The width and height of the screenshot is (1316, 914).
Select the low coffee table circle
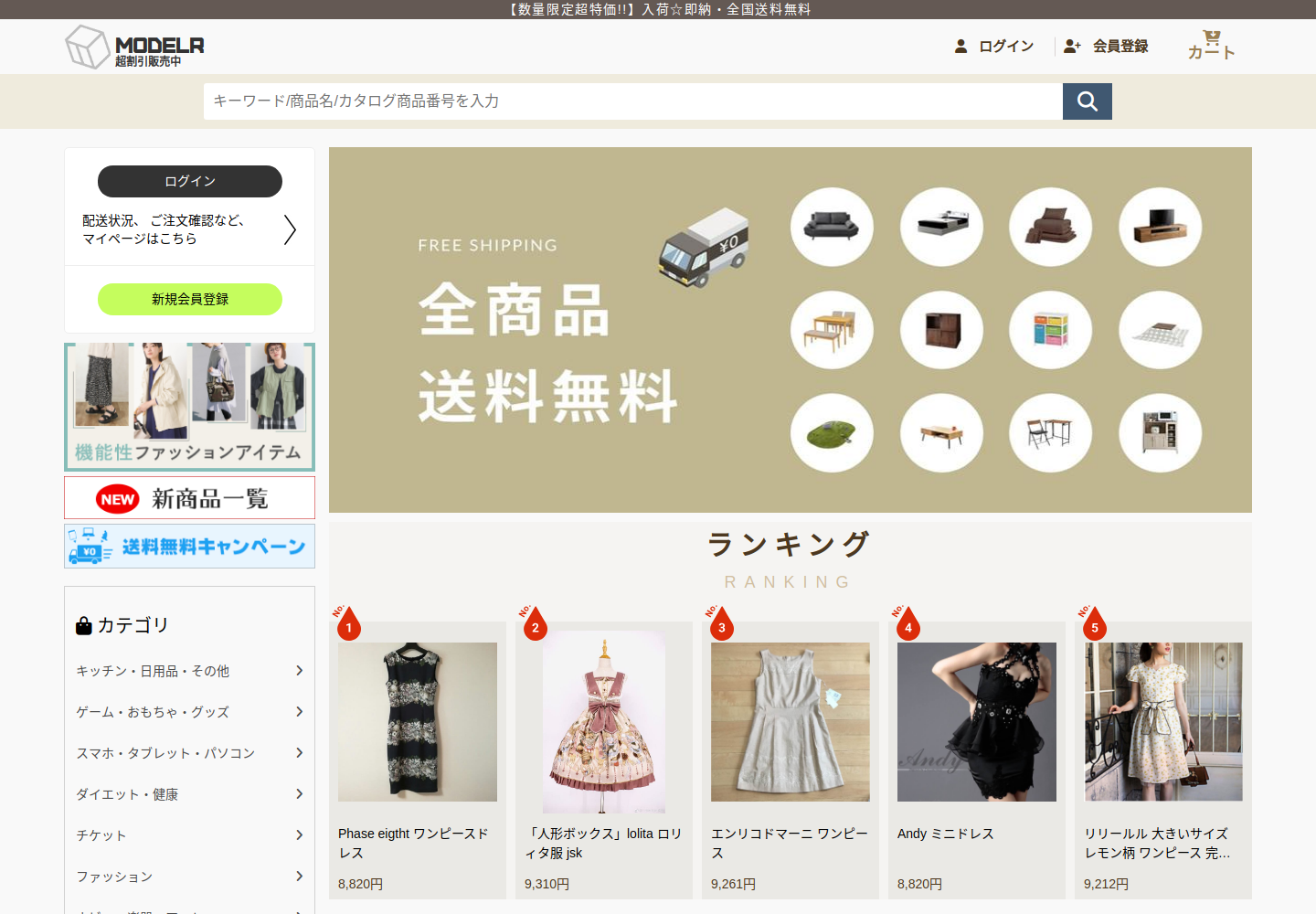941,433
